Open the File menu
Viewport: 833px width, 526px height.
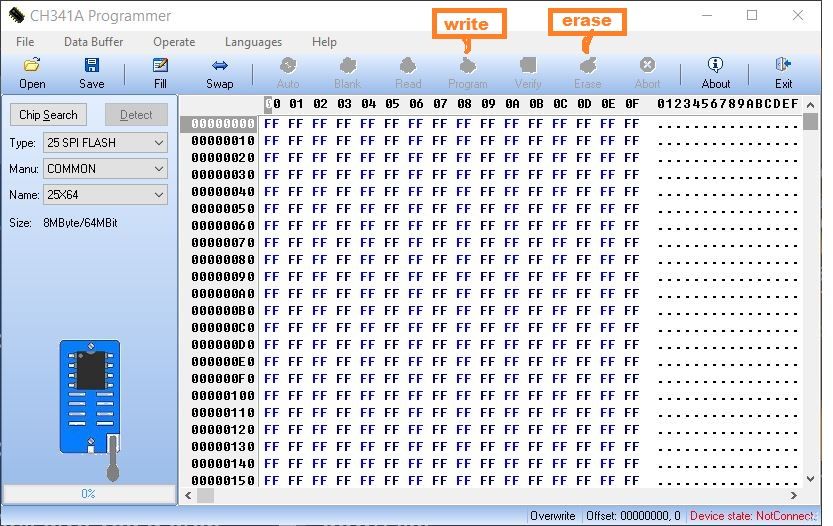tap(25, 42)
